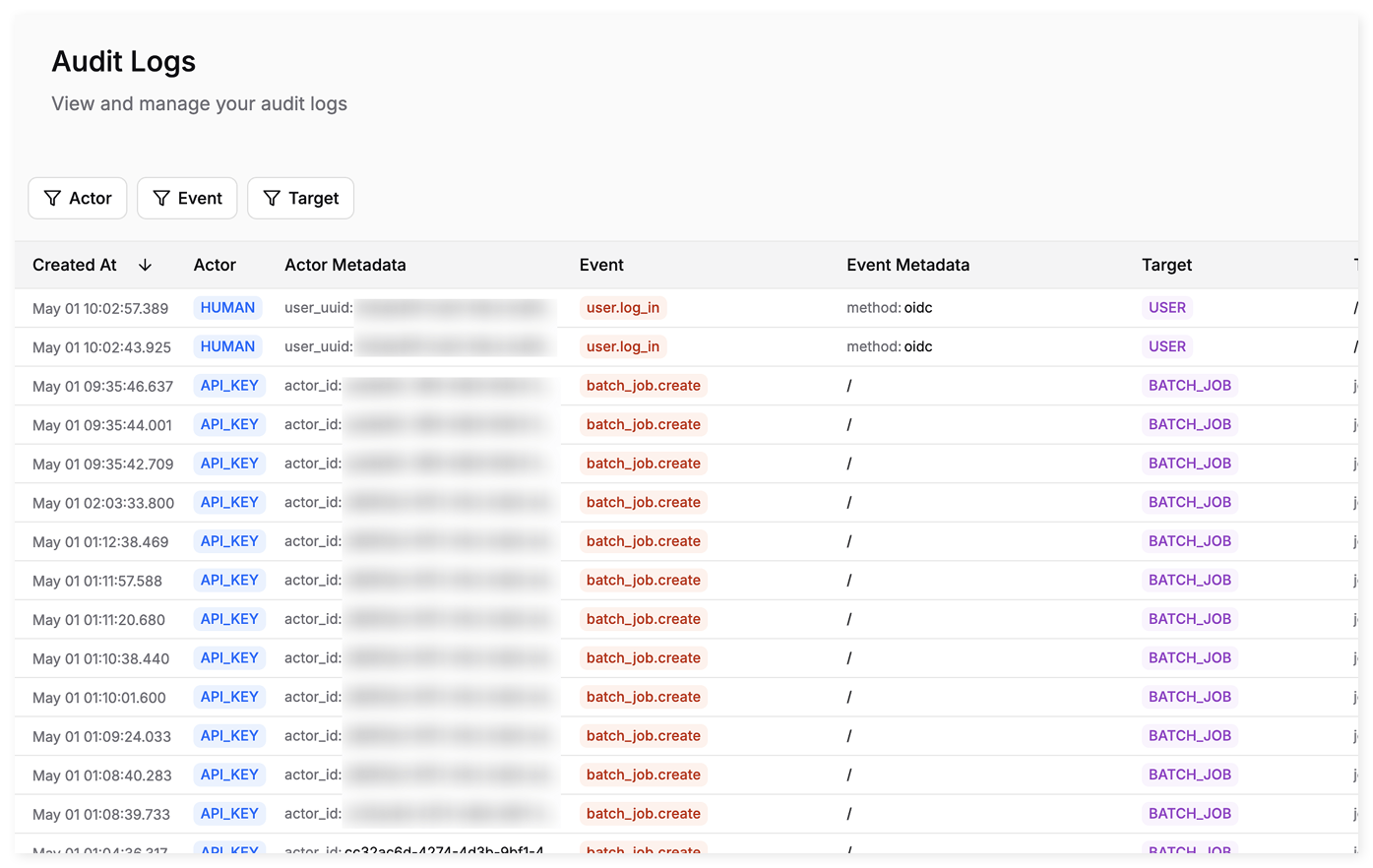Click HUMAN badge in the 10:02:57.389 row
Screen dimensions: 1373x868
(227, 308)
